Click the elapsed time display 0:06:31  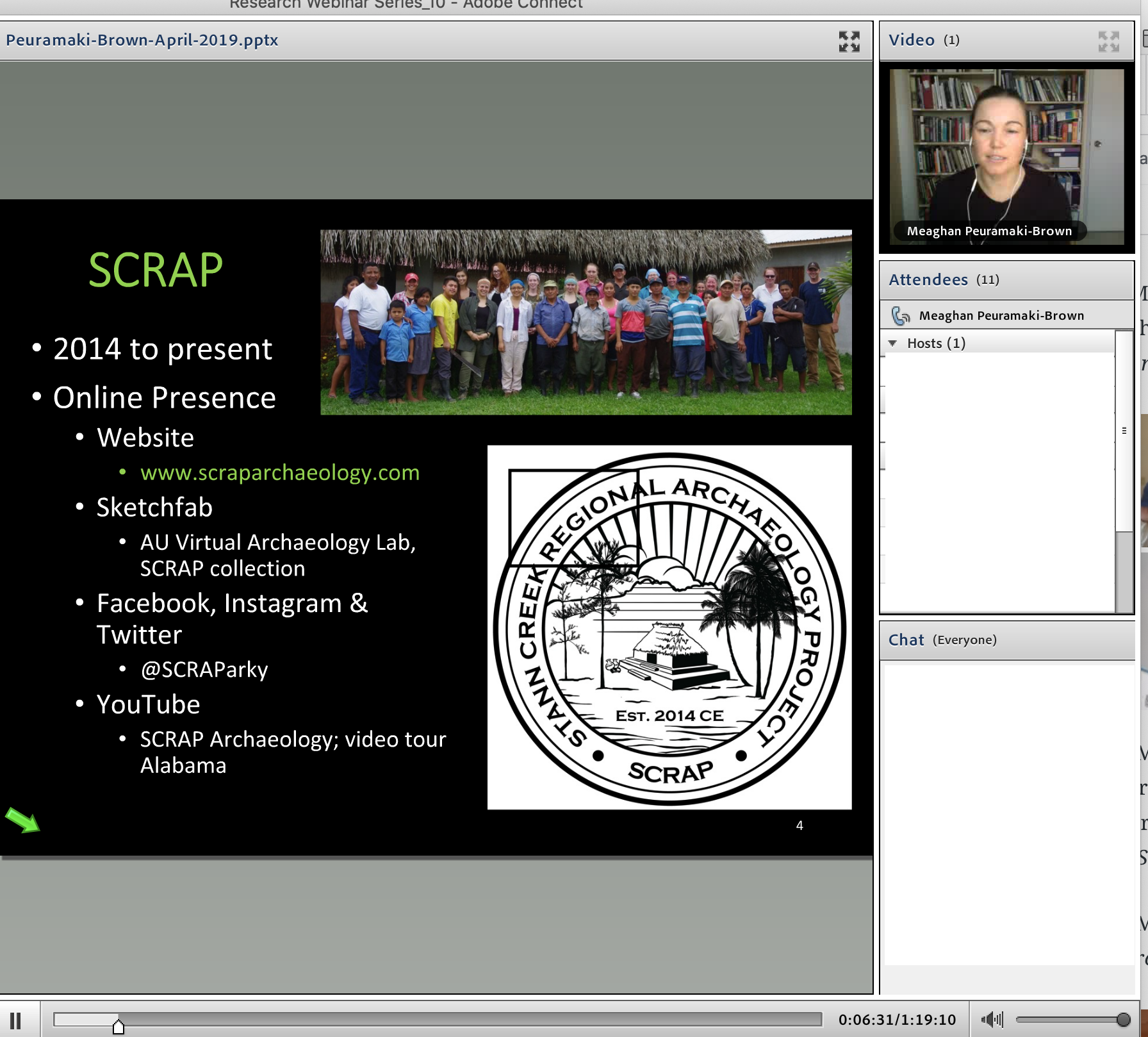click(x=862, y=1020)
